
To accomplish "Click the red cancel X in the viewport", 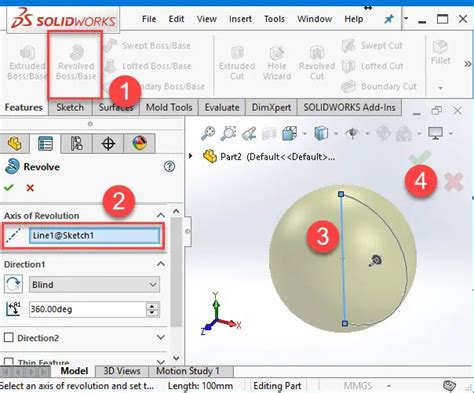I will tap(454, 182).
